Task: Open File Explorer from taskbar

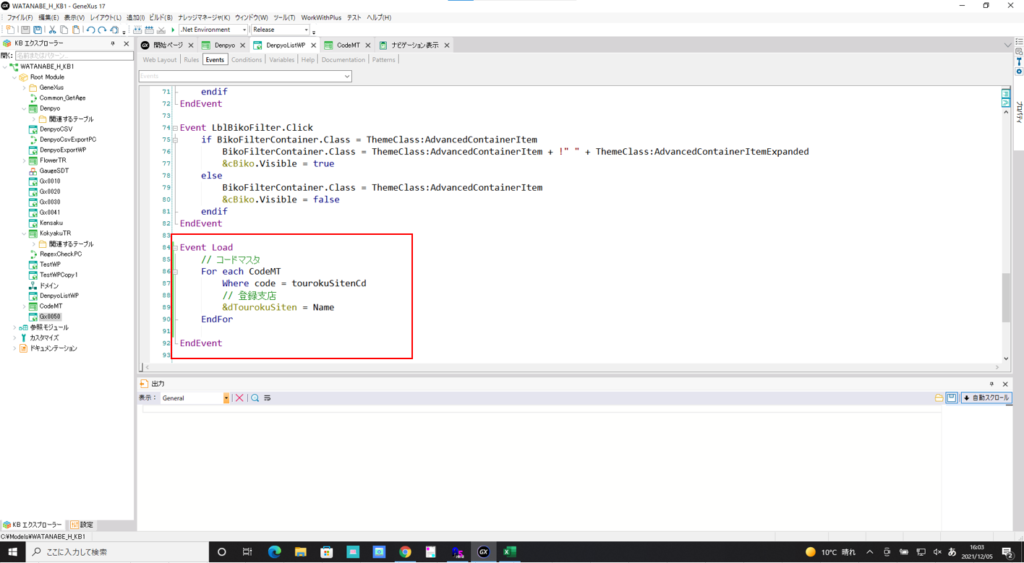Action: 300,552
